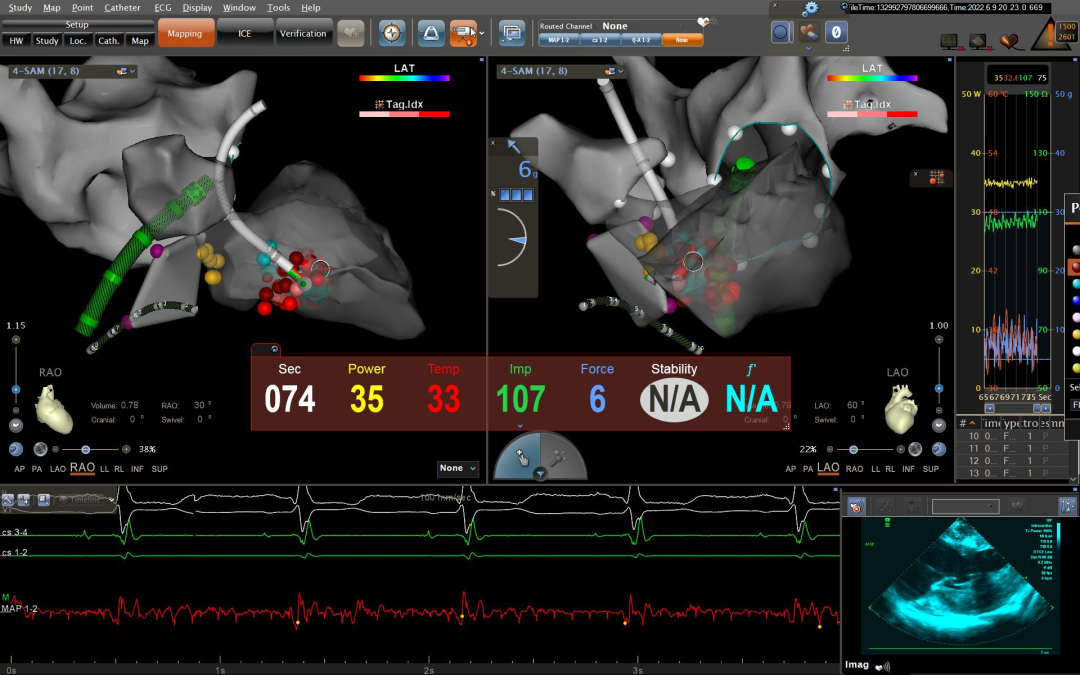Open the None dropdown in left view

457,468
